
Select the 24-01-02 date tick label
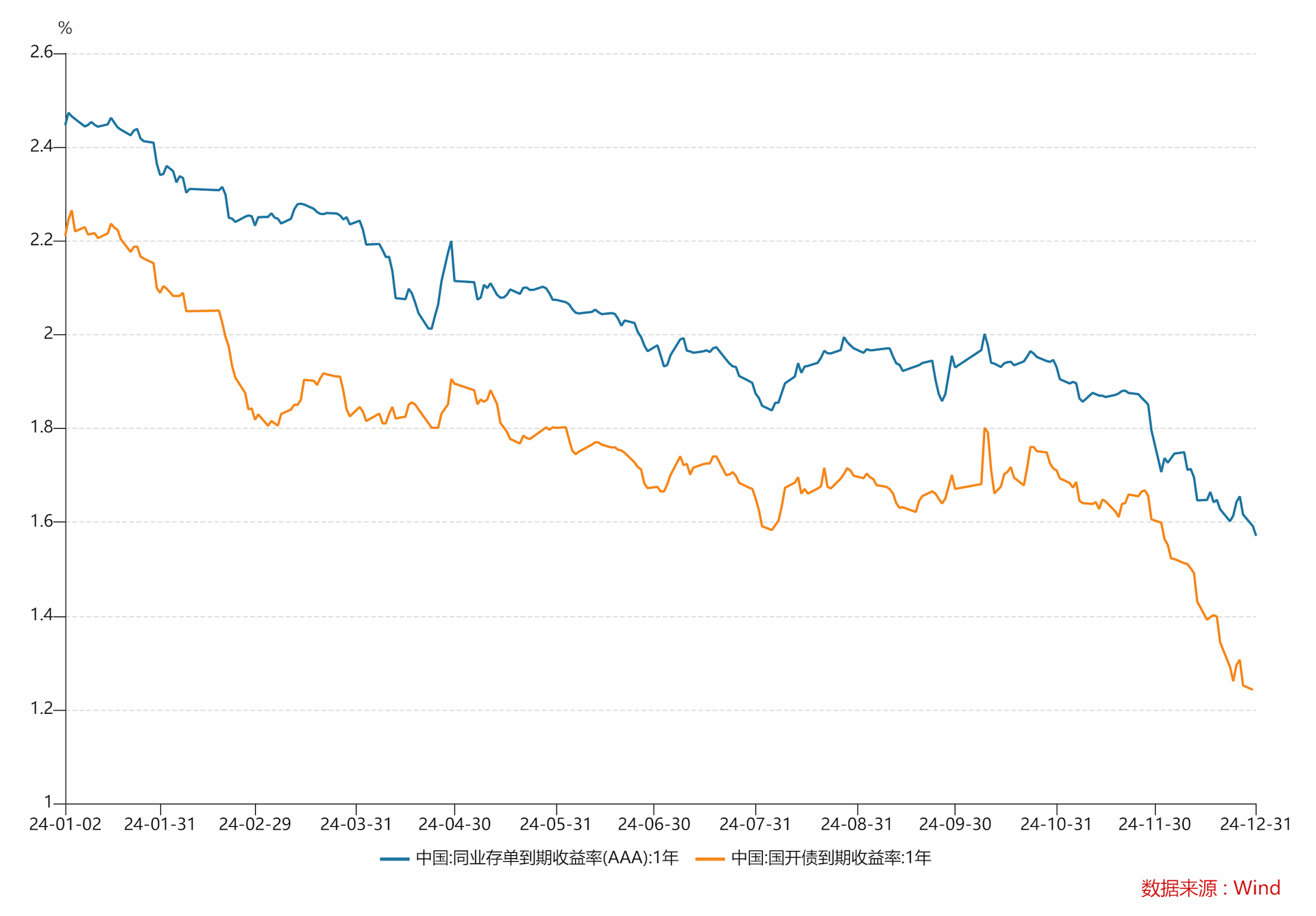(x=65, y=824)
